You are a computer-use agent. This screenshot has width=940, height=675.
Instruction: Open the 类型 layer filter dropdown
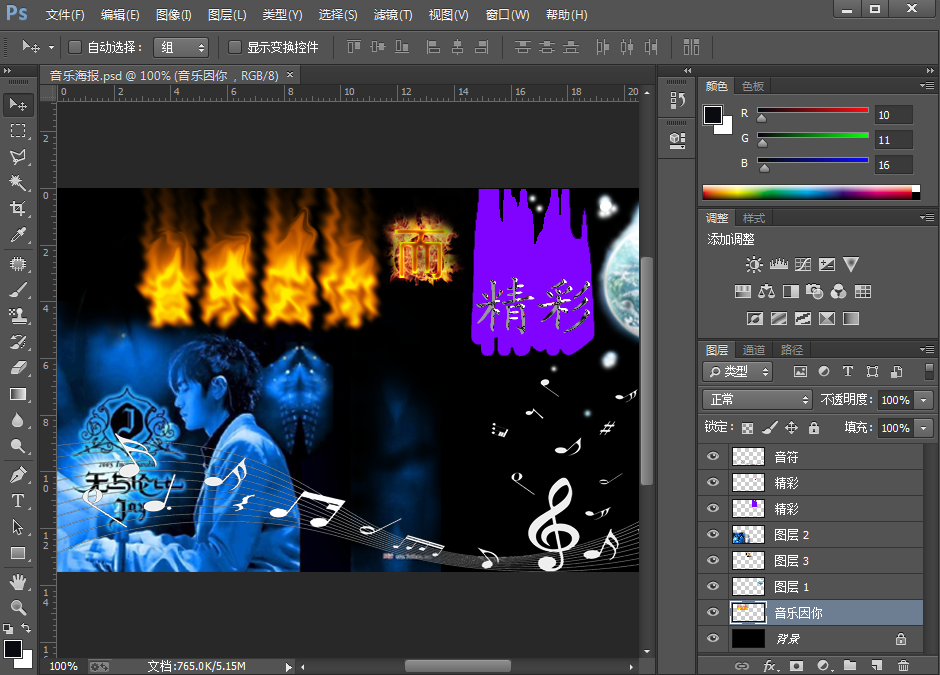737,372
